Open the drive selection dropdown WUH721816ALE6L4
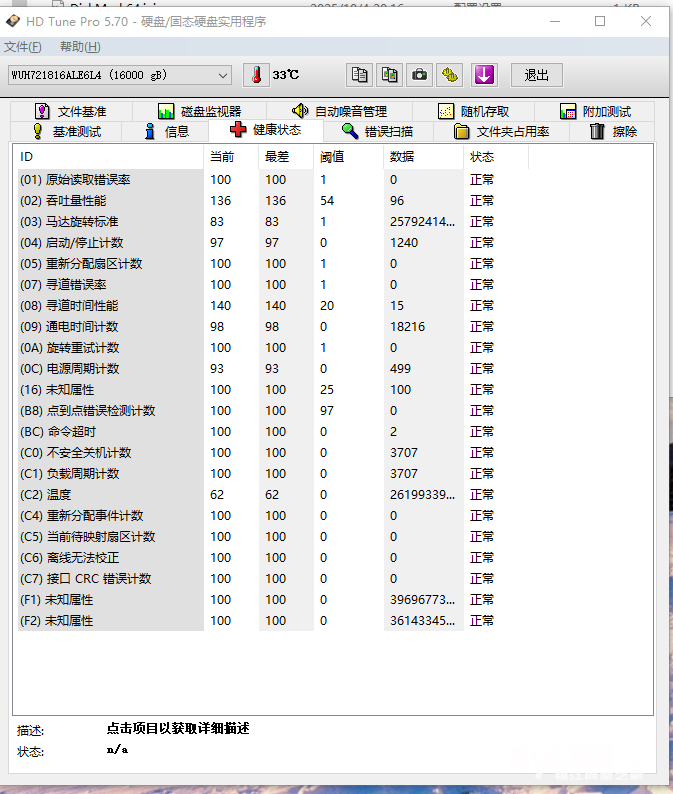This screenshot has width=673, height=794. point(120,75)
